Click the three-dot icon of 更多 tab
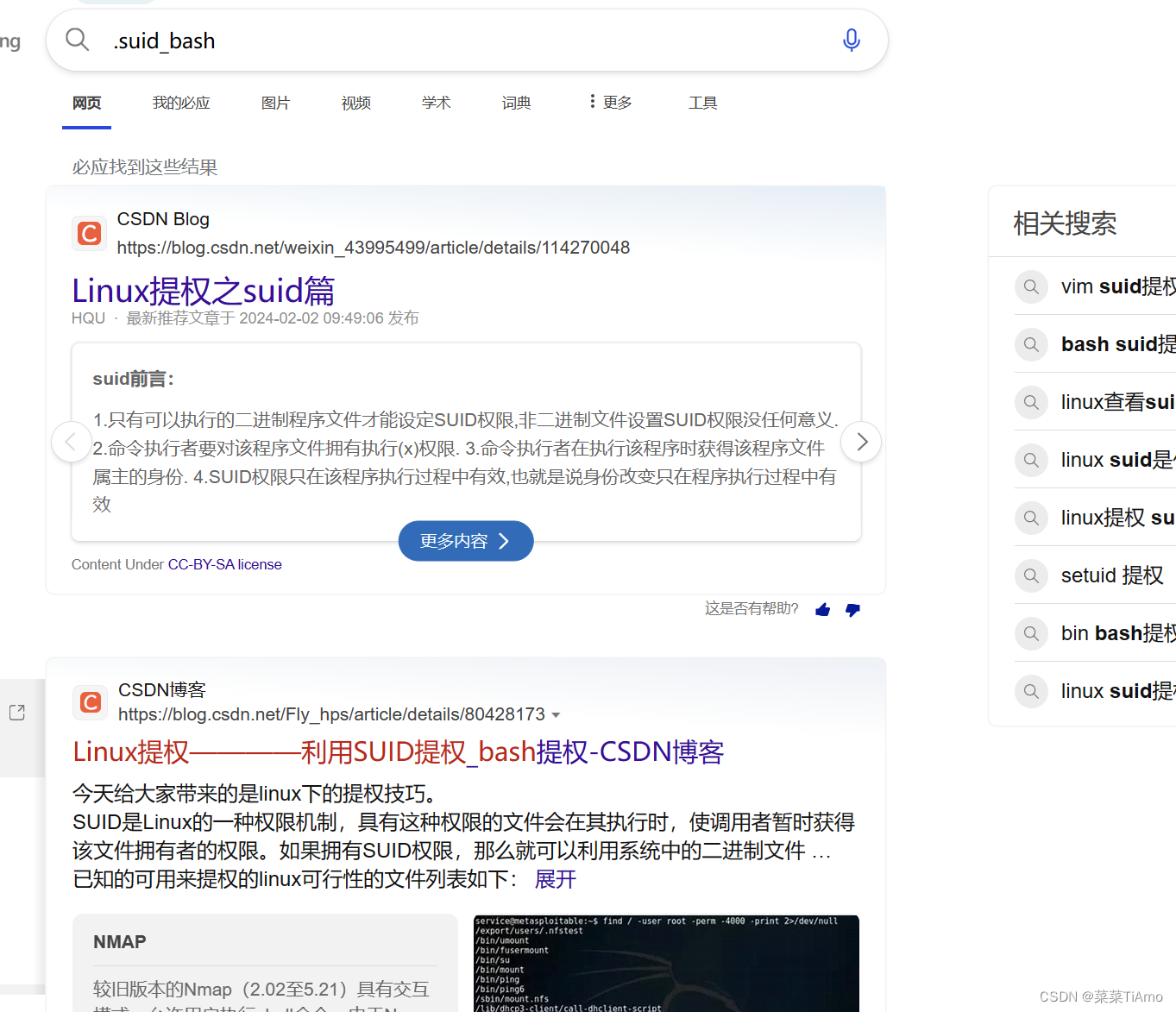 [592, 102]
